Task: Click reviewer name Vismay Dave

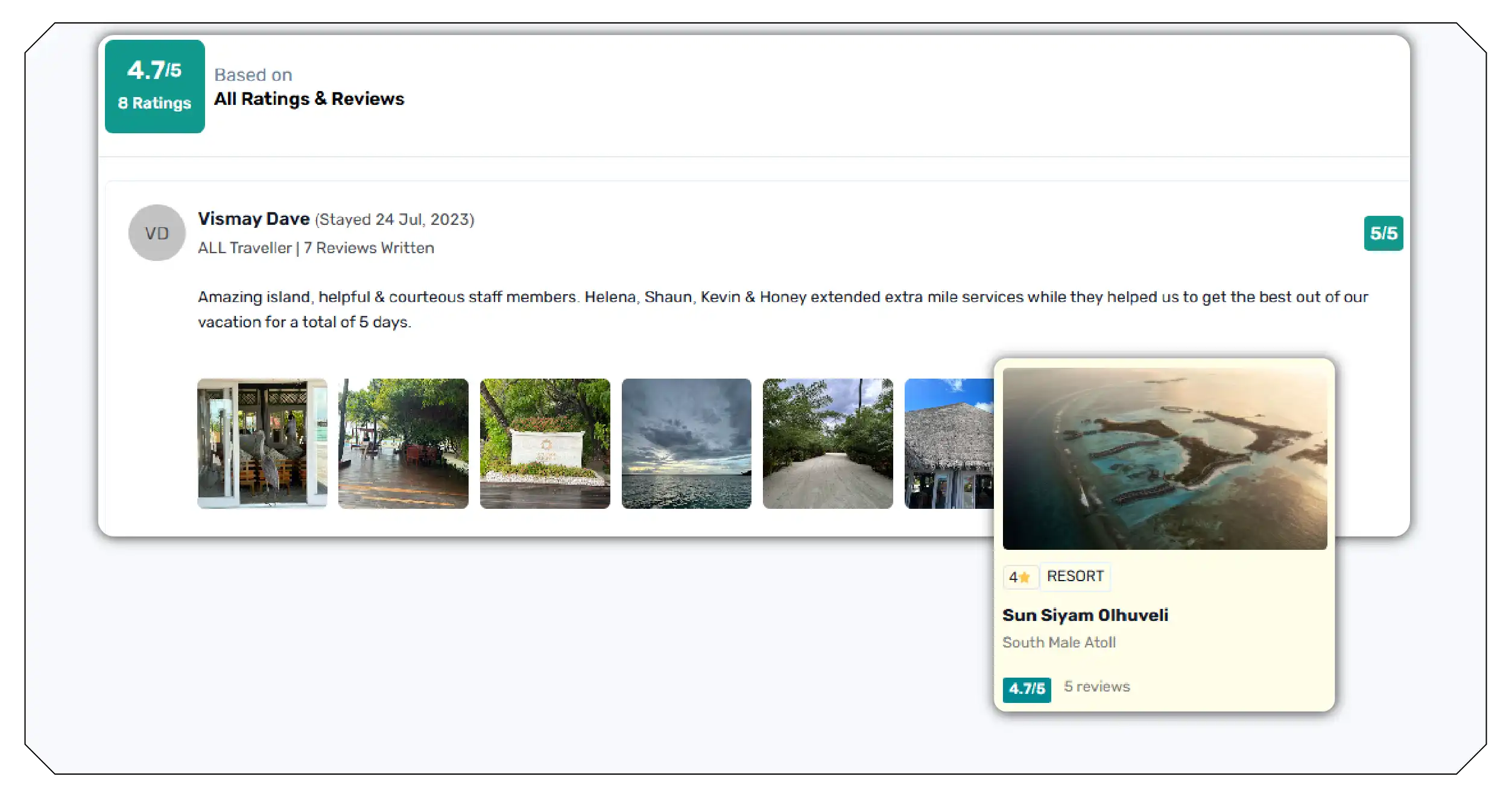Action: [x=254, y=219]
